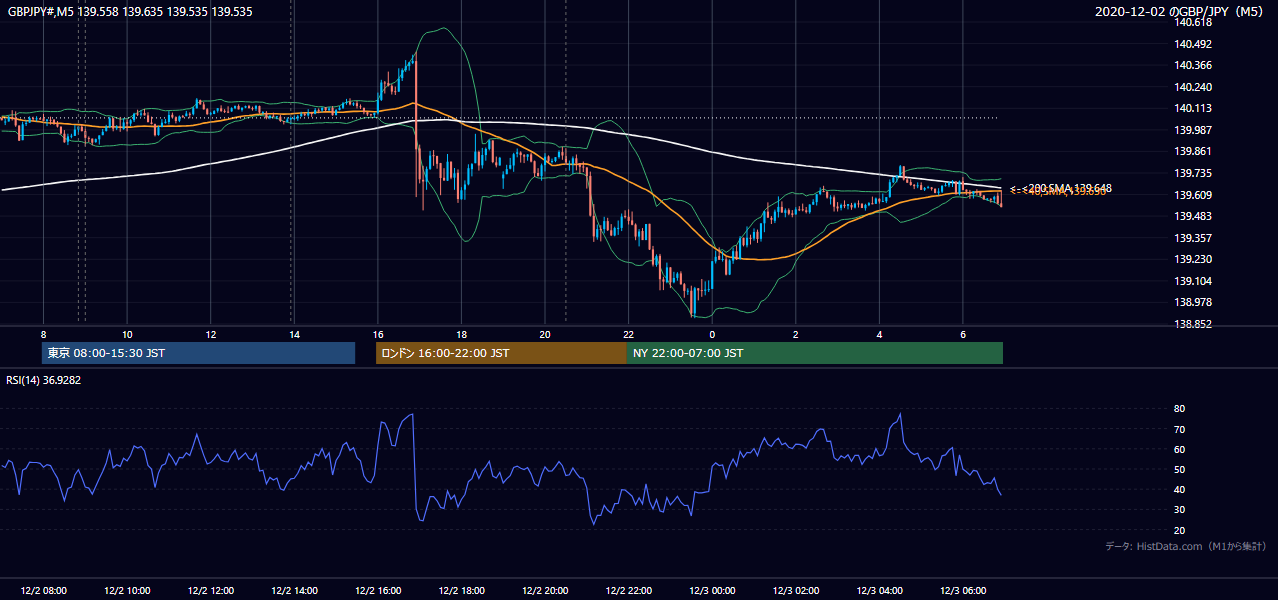Click the GBPJPY#,M5 header with OHLC values
1278x600 pixels.
130,12
